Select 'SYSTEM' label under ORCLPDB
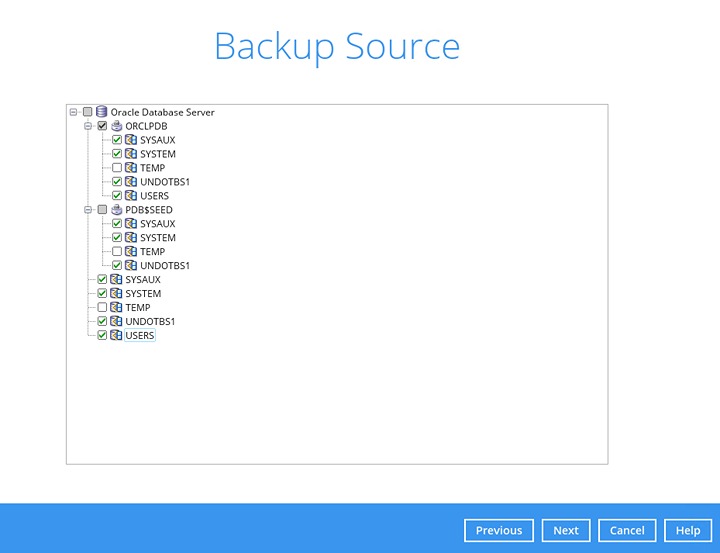Viewport: 720px width, 553px height. tap(158, 154)
